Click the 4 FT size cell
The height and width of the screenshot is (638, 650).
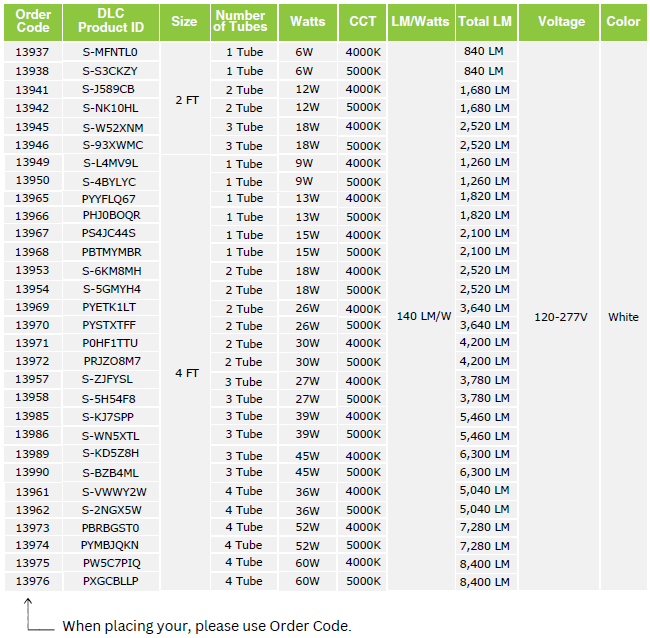187,373
